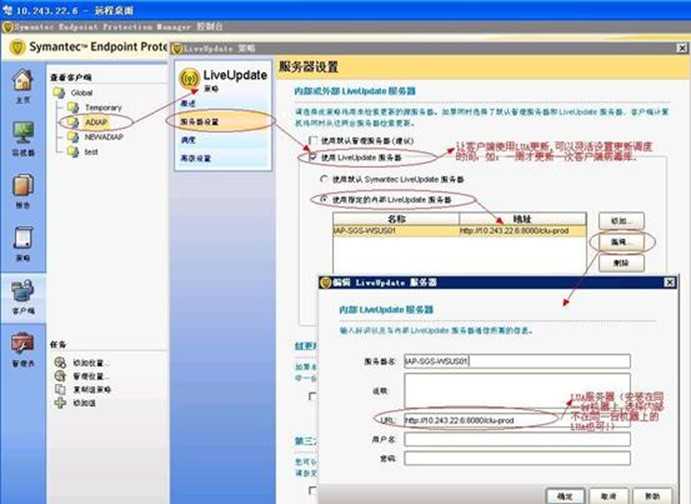Click the 删除 Delete server button

tap(621, 263)
